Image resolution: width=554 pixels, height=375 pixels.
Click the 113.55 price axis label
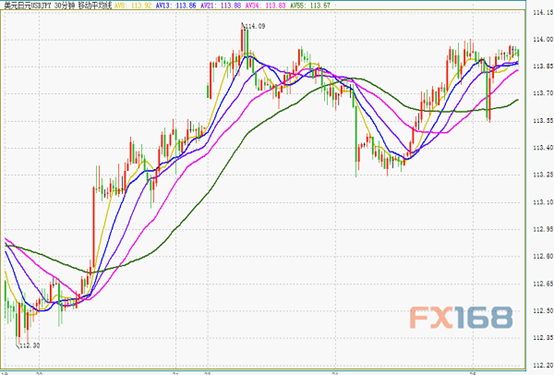click(x=543, y=121)
